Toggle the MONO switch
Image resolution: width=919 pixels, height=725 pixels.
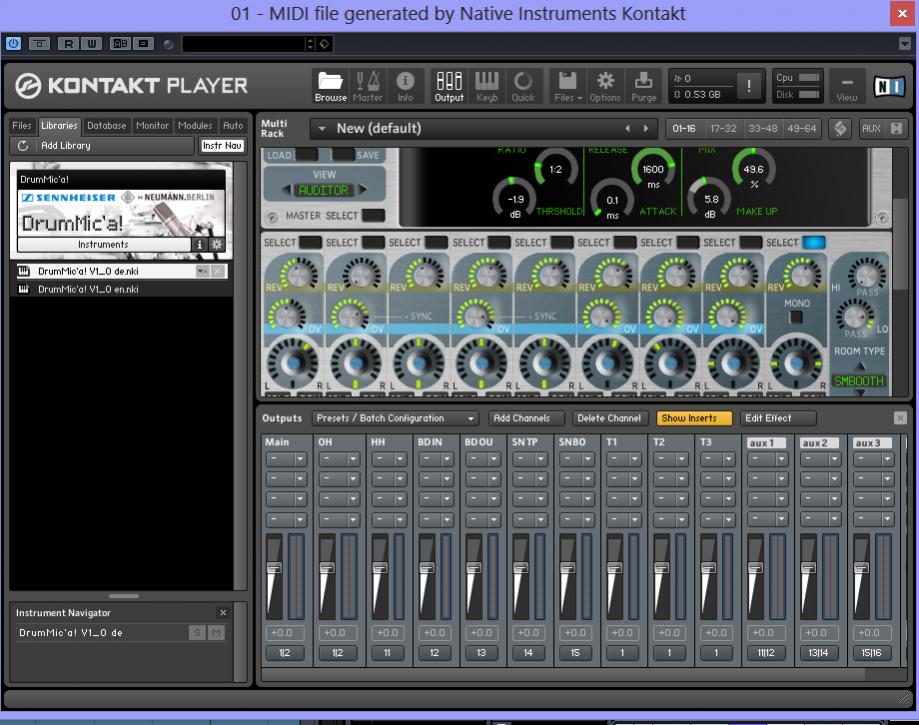coord(796,316)
